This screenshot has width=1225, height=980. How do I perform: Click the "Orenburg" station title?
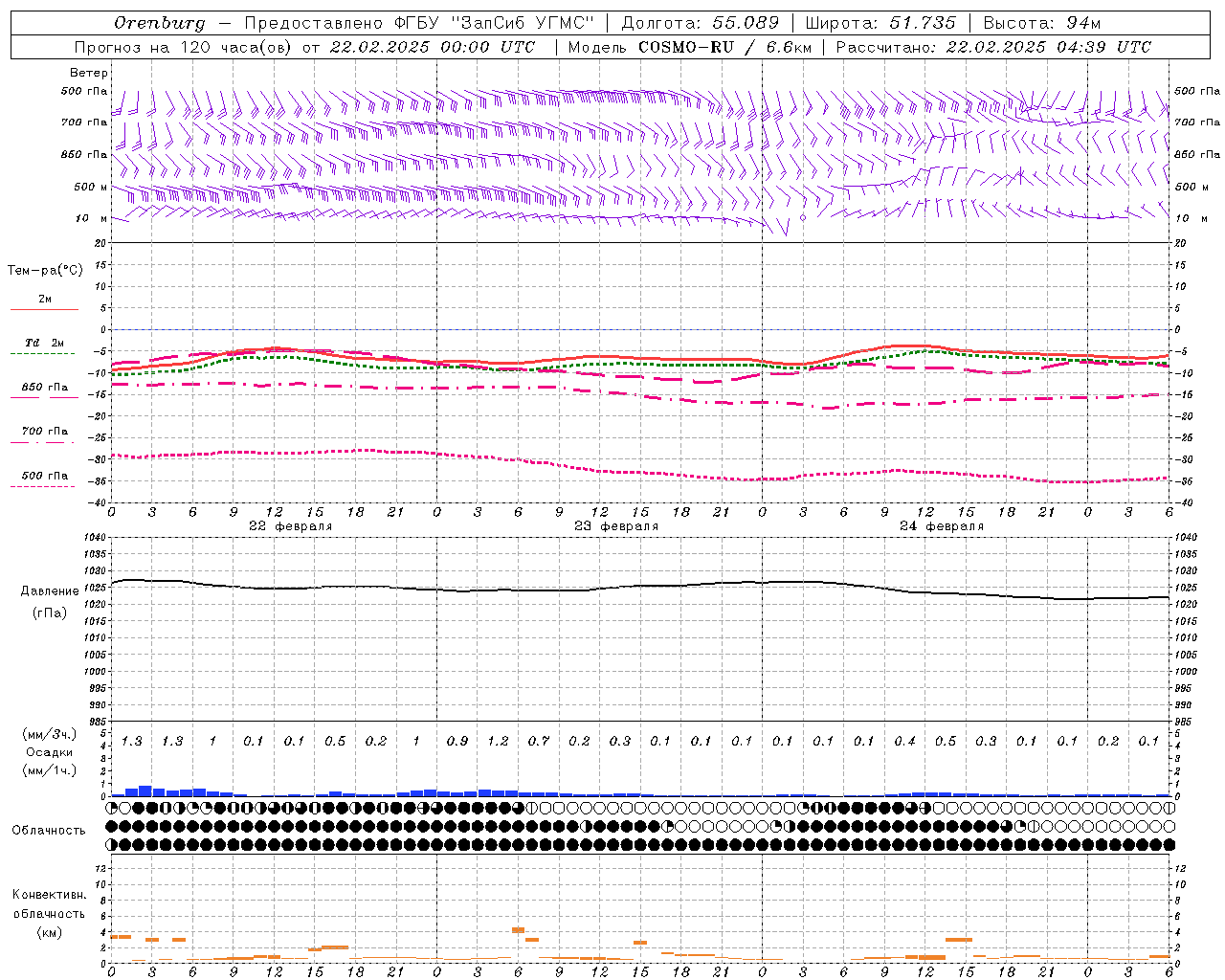click(x=159, y=23)
